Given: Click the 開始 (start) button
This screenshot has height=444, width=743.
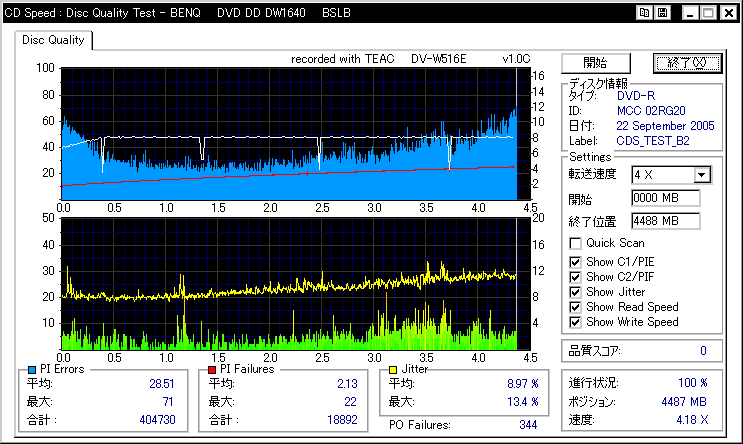Looking at the screenshot, I should click(x=596, y=63).
